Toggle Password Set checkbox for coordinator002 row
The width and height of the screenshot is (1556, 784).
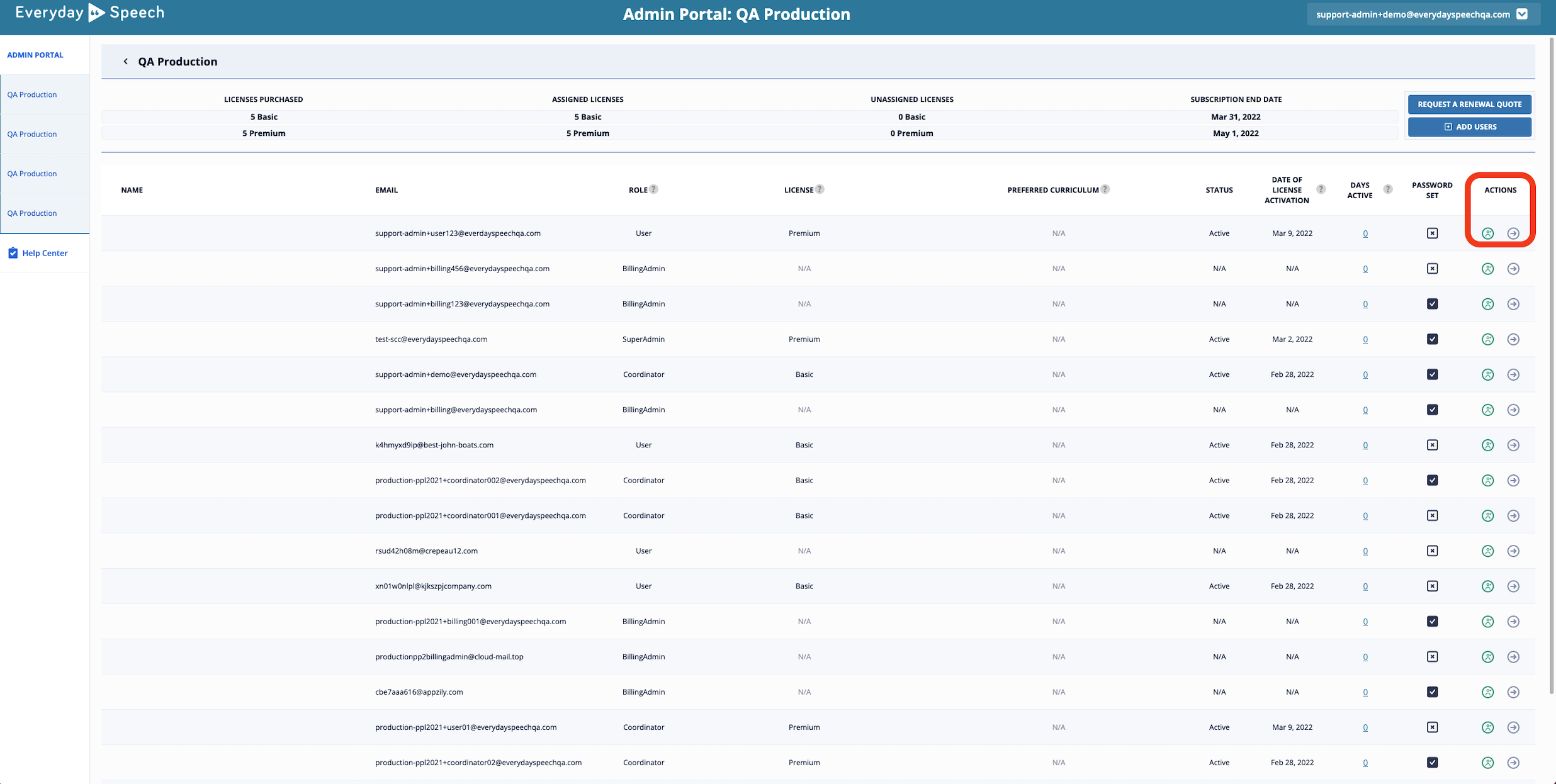[1432, 480]
